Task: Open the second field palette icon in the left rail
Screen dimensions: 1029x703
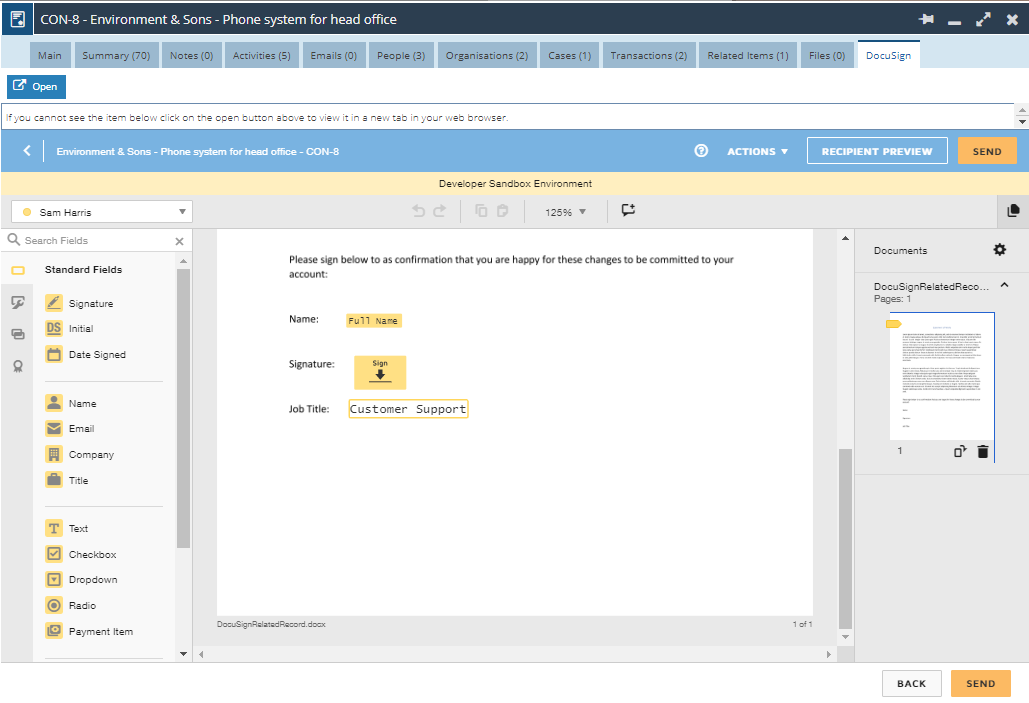Action: click(x=18, y=302)
